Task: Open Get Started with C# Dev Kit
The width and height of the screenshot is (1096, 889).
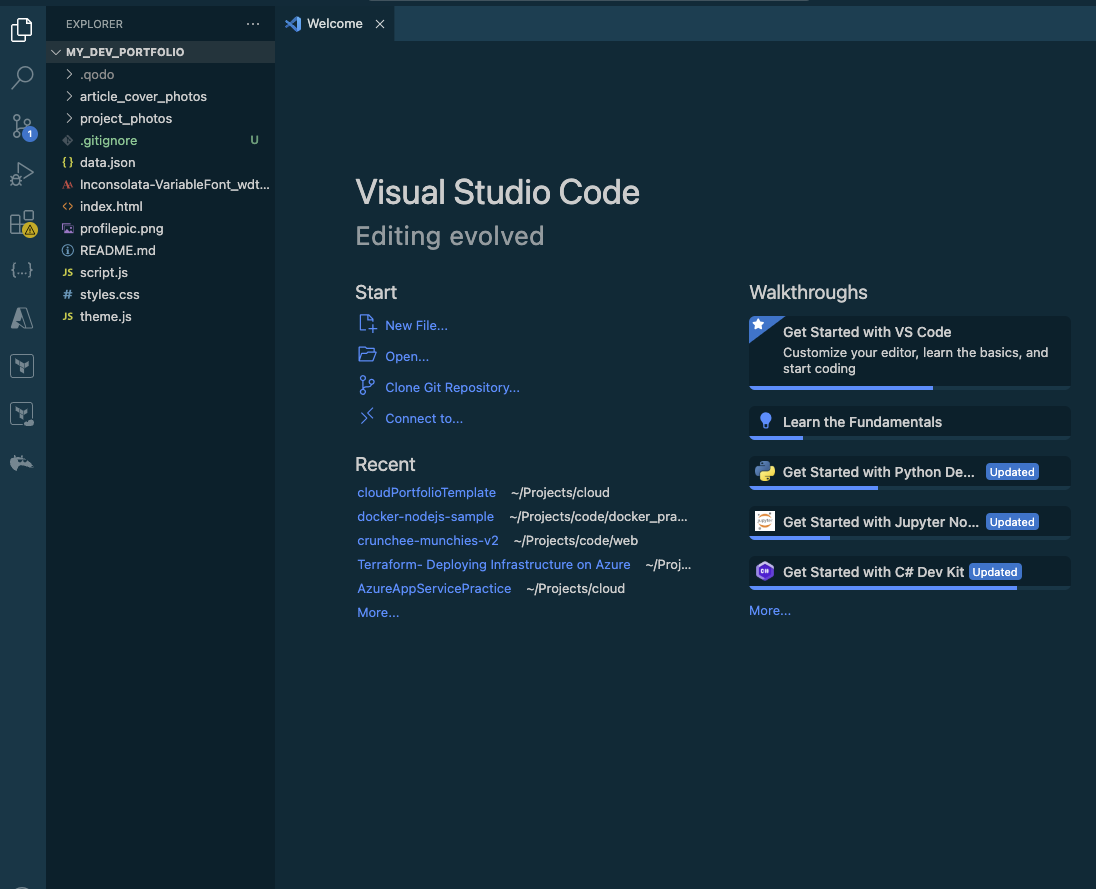Action: tap(909, 573)
